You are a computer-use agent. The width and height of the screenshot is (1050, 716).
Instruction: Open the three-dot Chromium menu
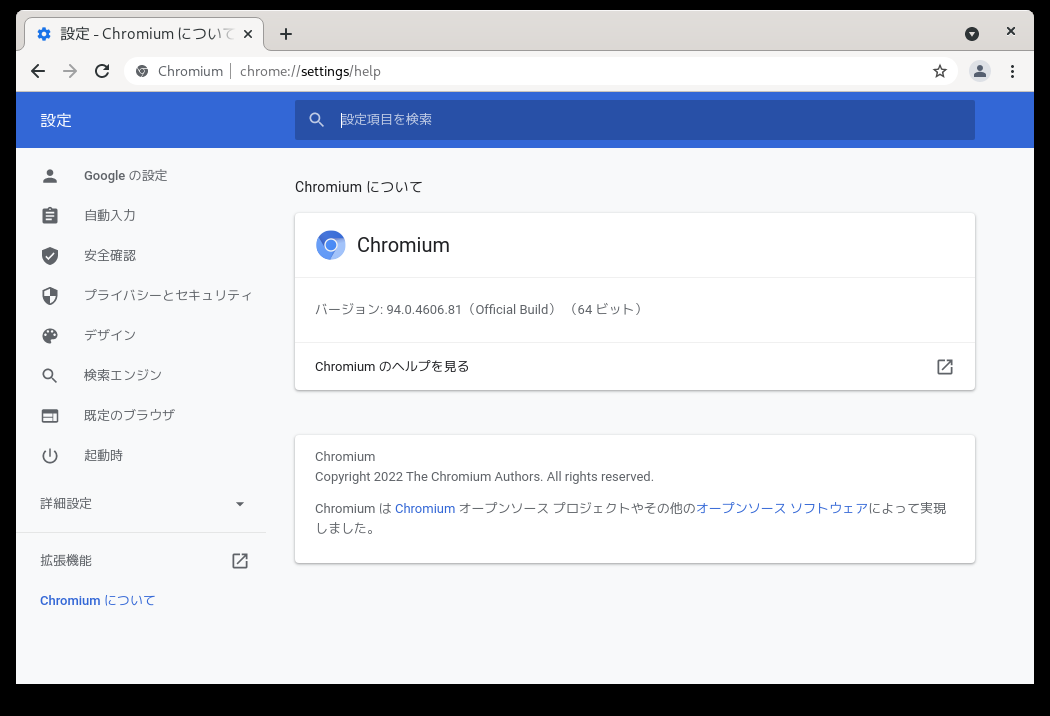click(1012, 71)
